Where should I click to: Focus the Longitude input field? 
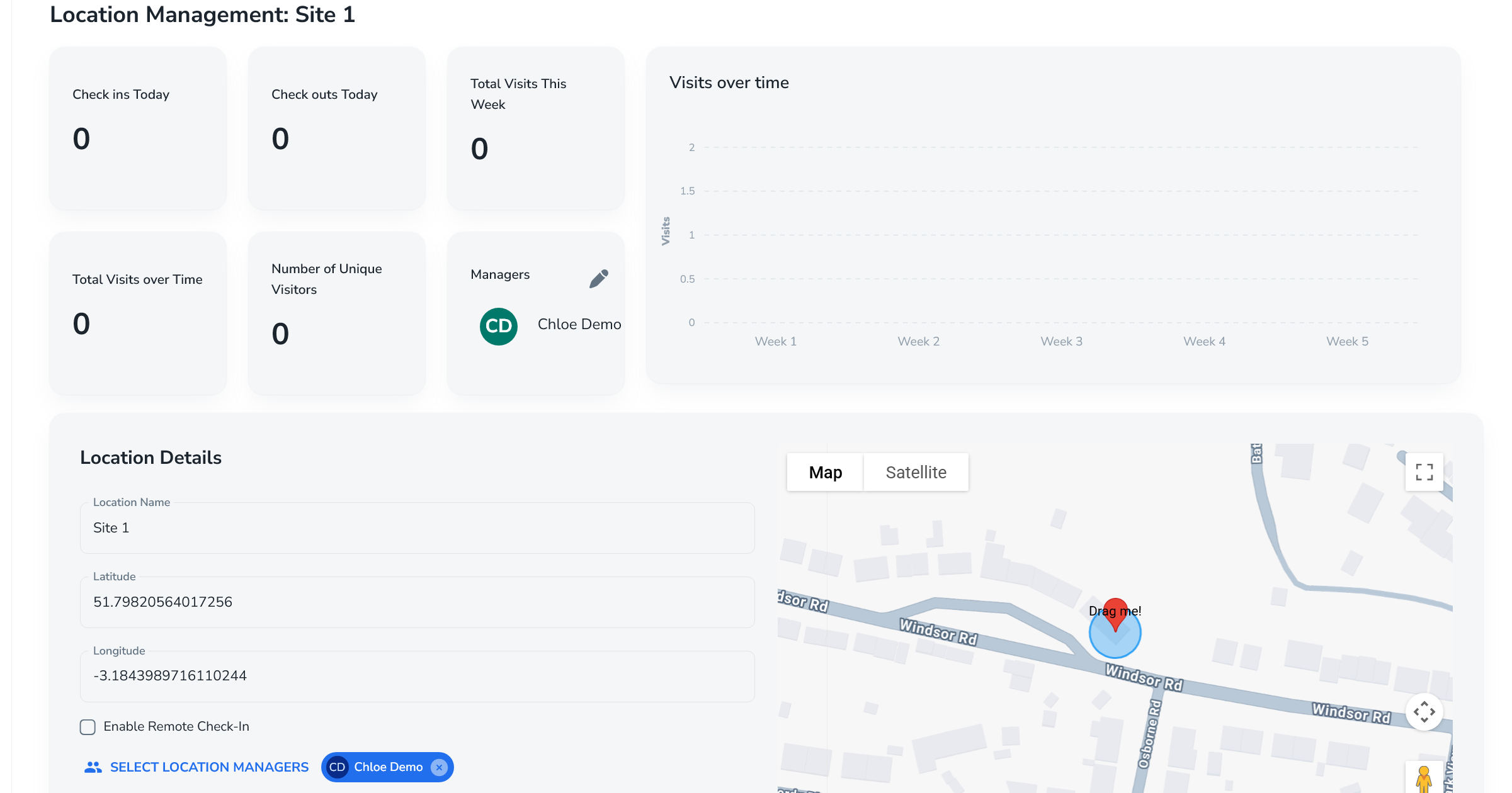point(417,676)
